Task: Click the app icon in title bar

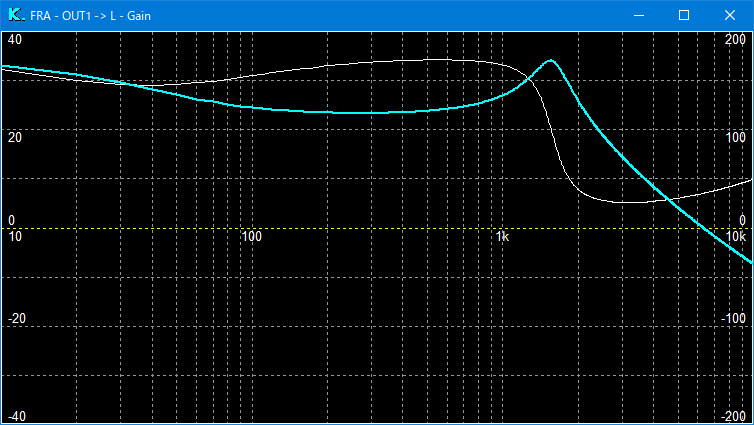Action: (16, 15)
